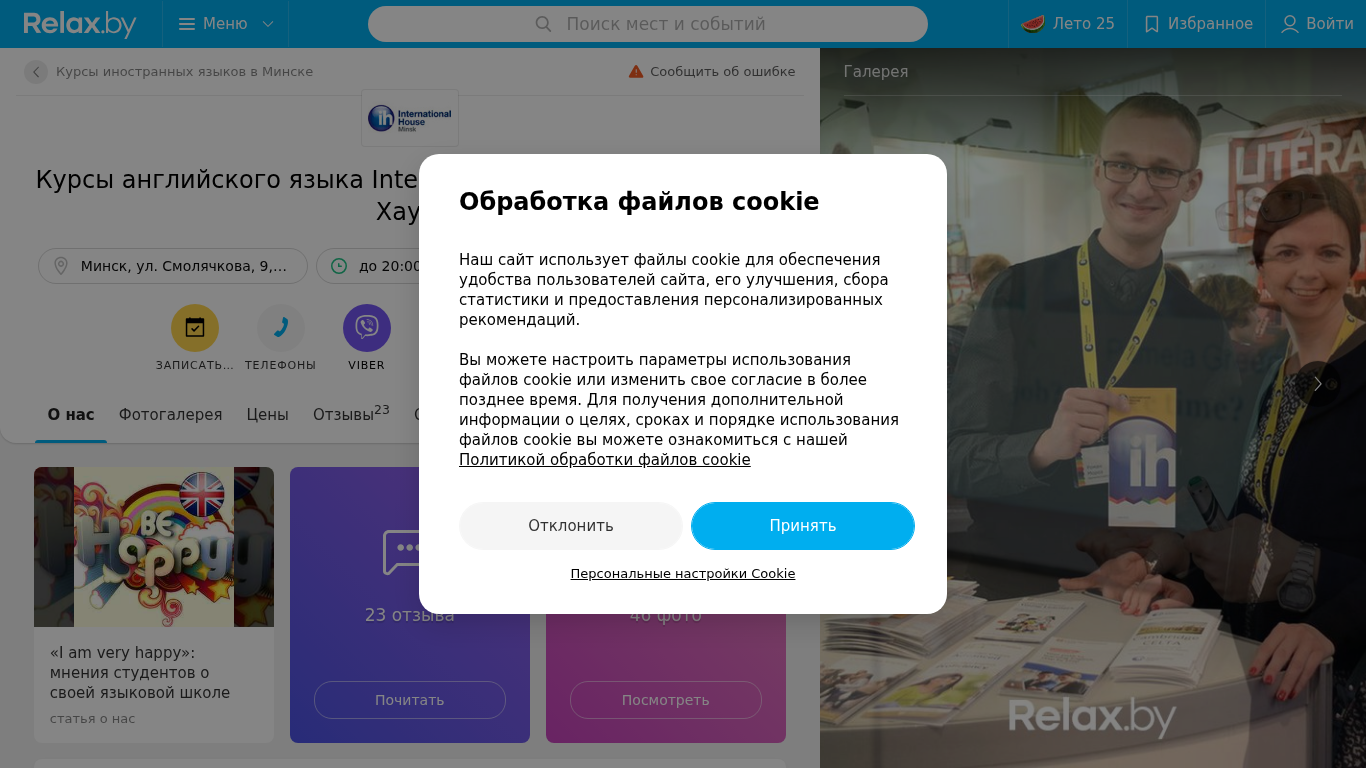Decline cookies with Отклонить
The image size is (1366, 768).
point(571,526)
